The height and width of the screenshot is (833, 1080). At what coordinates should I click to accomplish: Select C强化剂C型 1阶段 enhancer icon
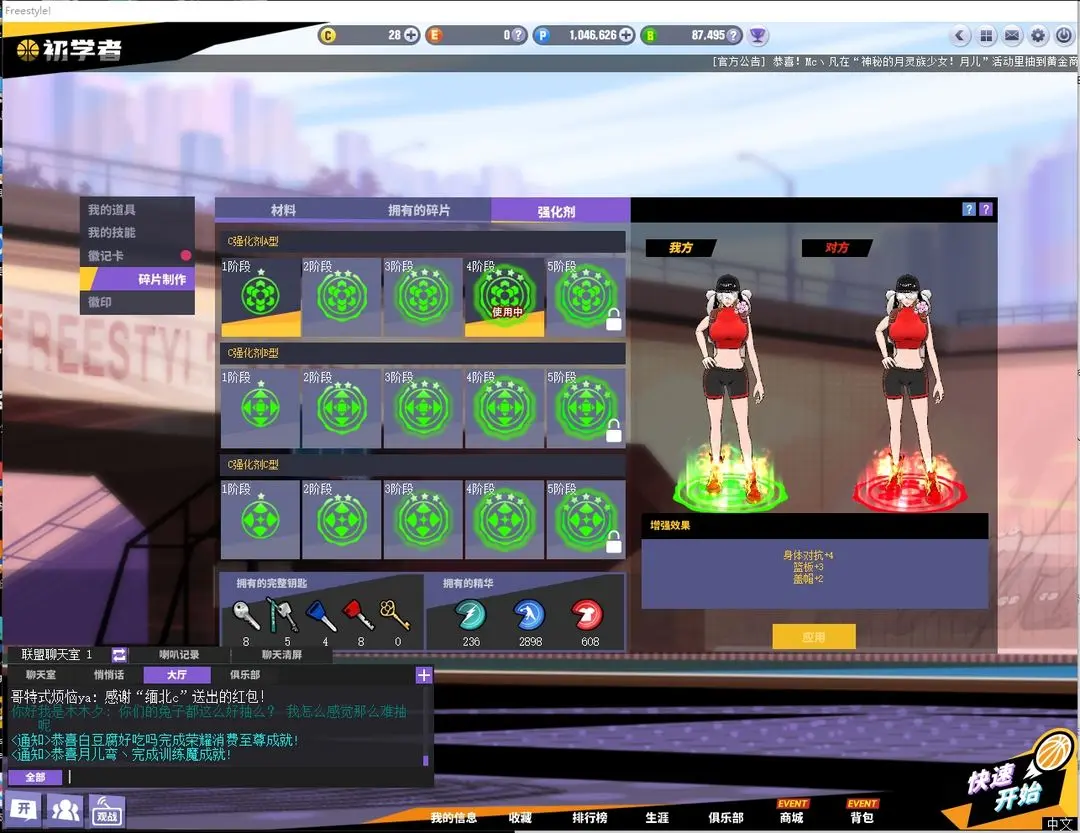[260, 520]
